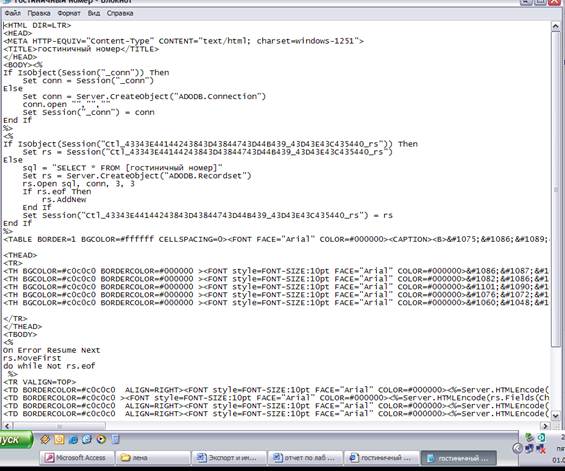Click the </HEAD> closing tag line
Screen dimensions: 565x471
coord(20,57)
